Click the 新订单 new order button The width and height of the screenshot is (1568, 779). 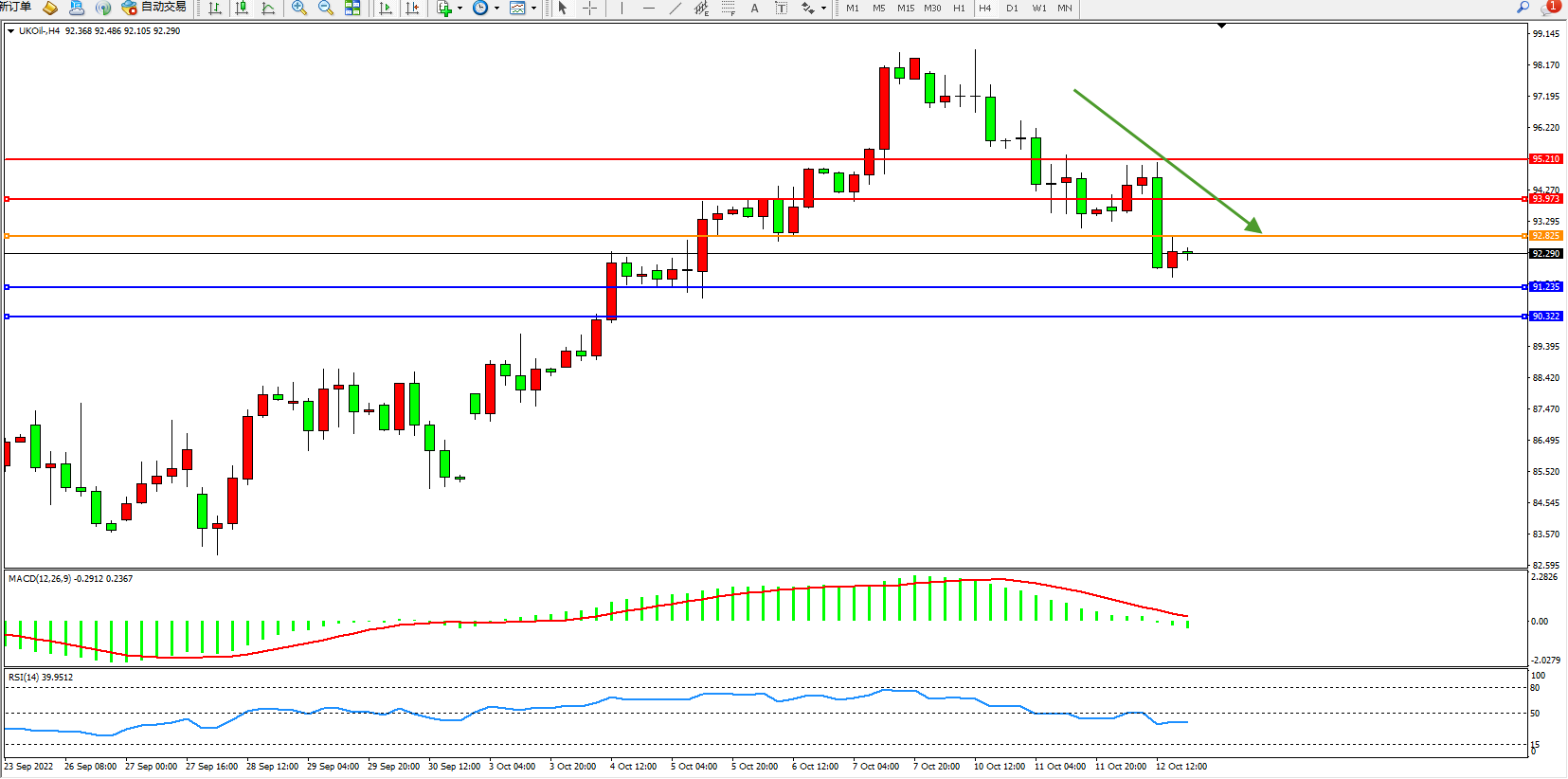(x=15, y=8)
